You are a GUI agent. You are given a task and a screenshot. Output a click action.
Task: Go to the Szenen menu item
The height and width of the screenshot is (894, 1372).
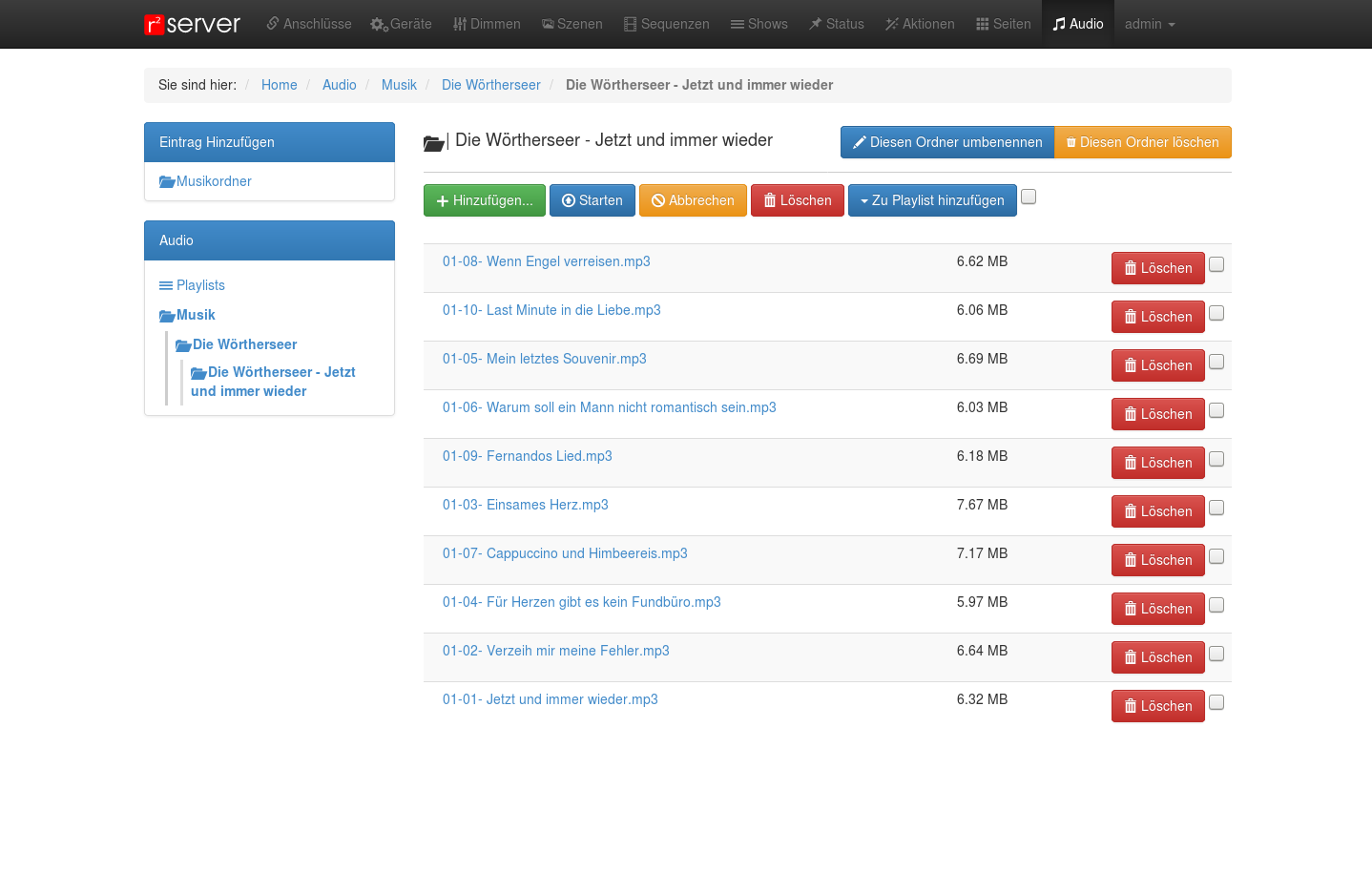tap(572, 24)
